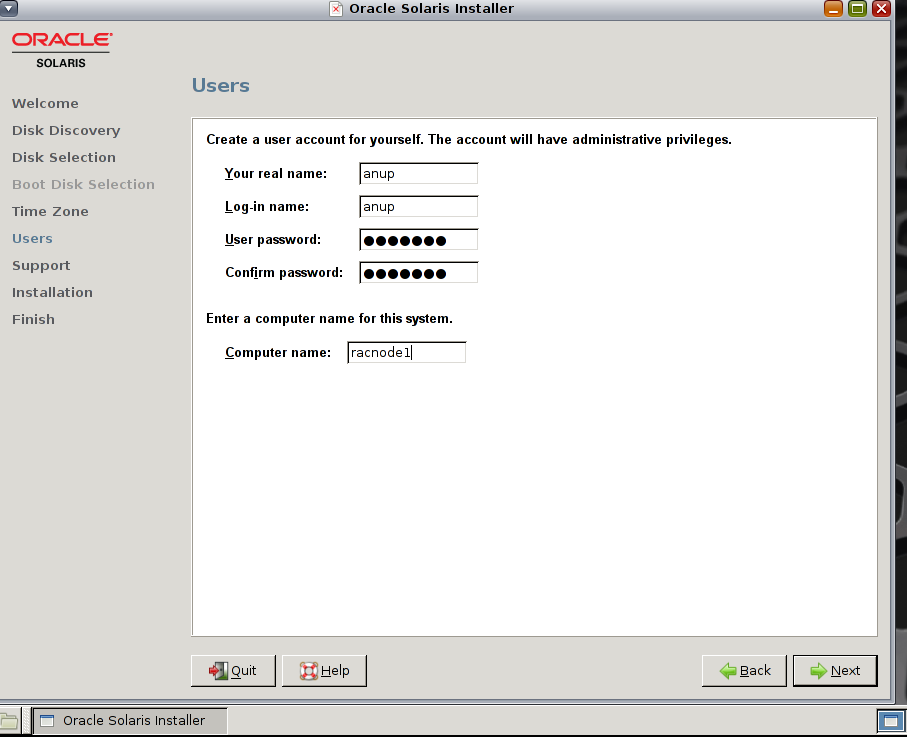Screen dimensions: 907x737
Task: Click the Users page heading
Action: (x=220, y=86)
